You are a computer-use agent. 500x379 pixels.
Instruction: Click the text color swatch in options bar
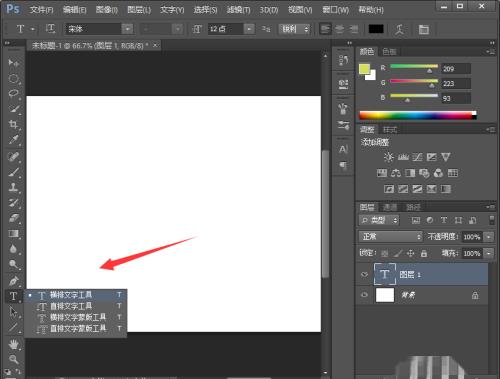point(376,29)
